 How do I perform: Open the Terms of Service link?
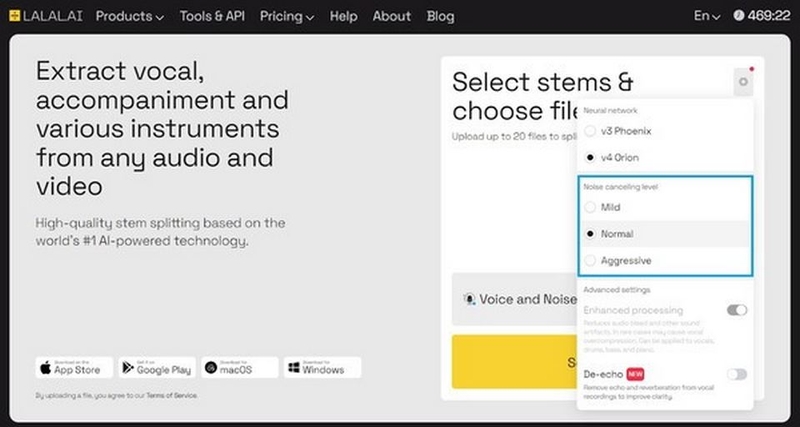point(171,395)
